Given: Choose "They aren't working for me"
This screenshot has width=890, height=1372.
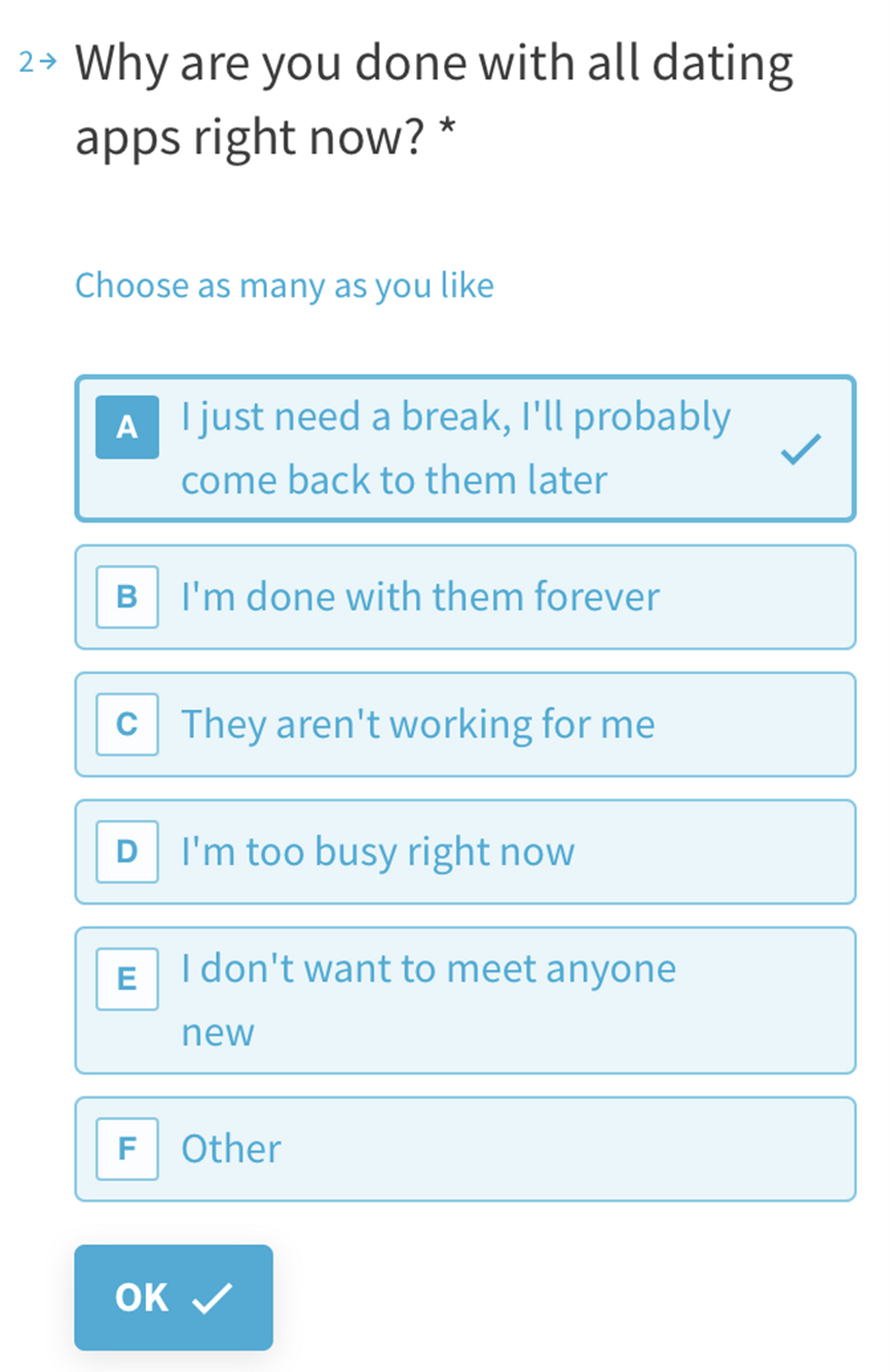Looking at the screenshot, I should [464, 724].
